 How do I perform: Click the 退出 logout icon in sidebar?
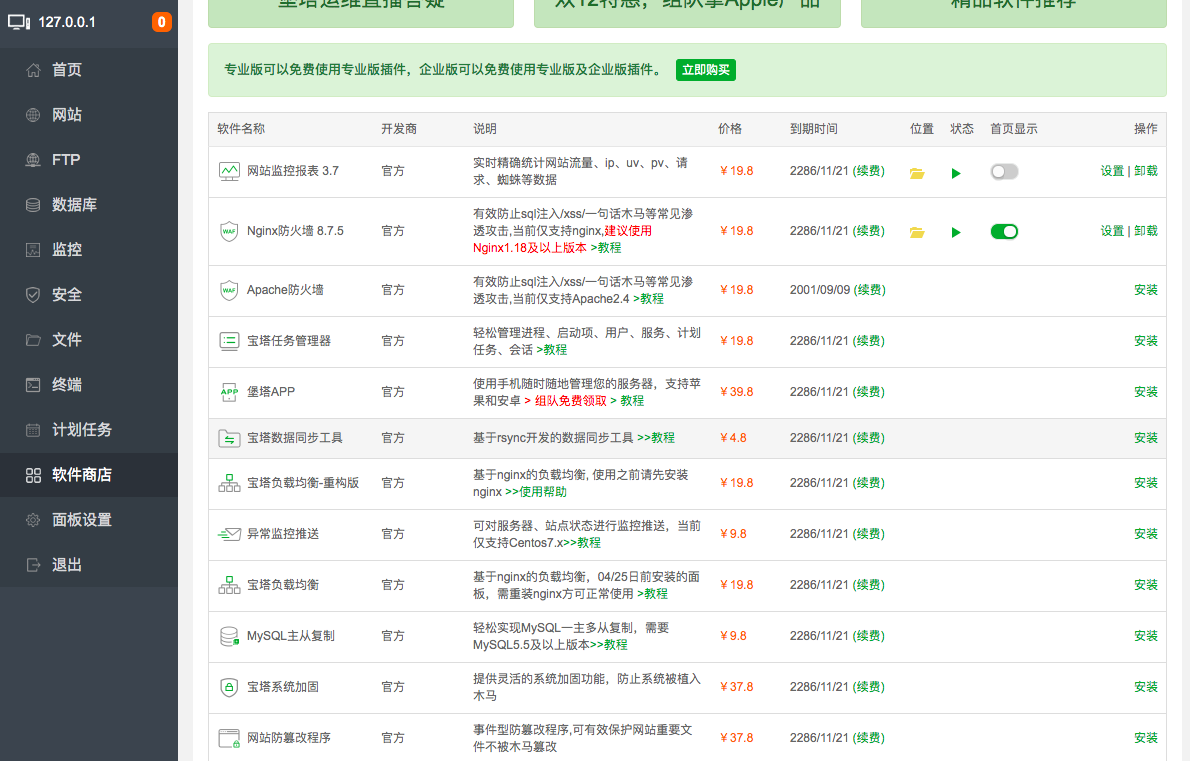click(x=33, y=564)
